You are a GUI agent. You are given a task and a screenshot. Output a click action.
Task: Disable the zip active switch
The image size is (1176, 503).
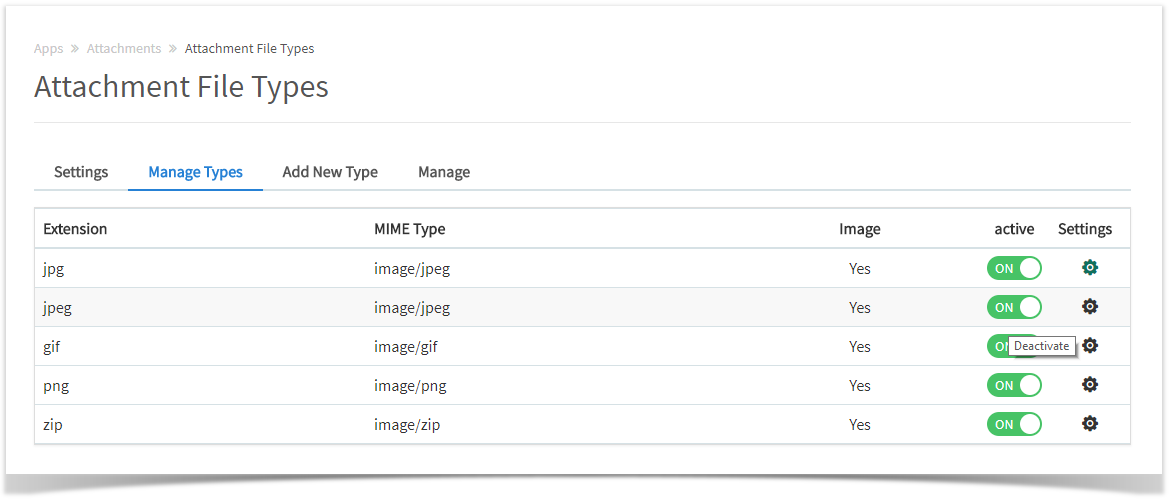click(1014, 424)
